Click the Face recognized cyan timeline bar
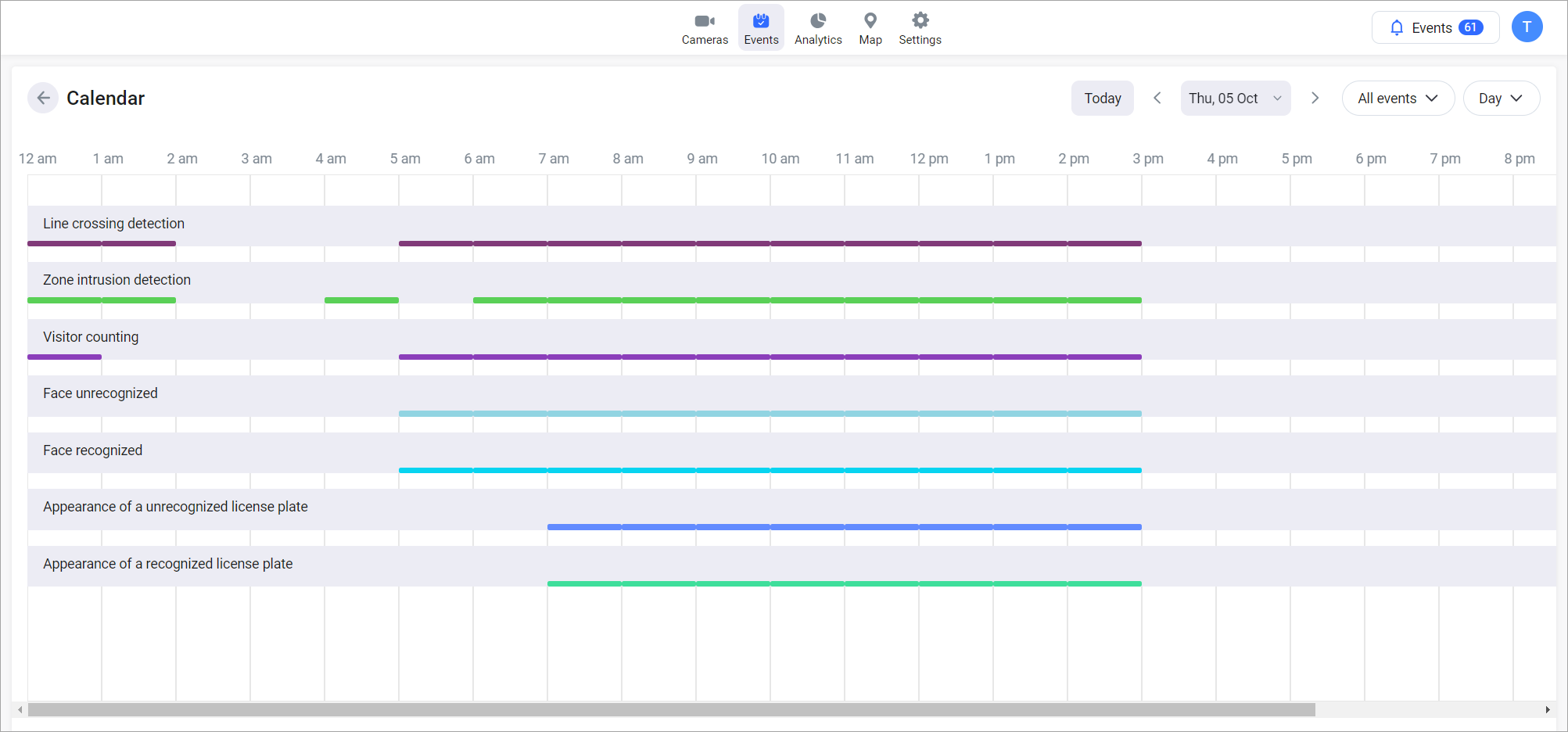The width and height of the screenshot is (1568, 732). (x=770, y=470)
